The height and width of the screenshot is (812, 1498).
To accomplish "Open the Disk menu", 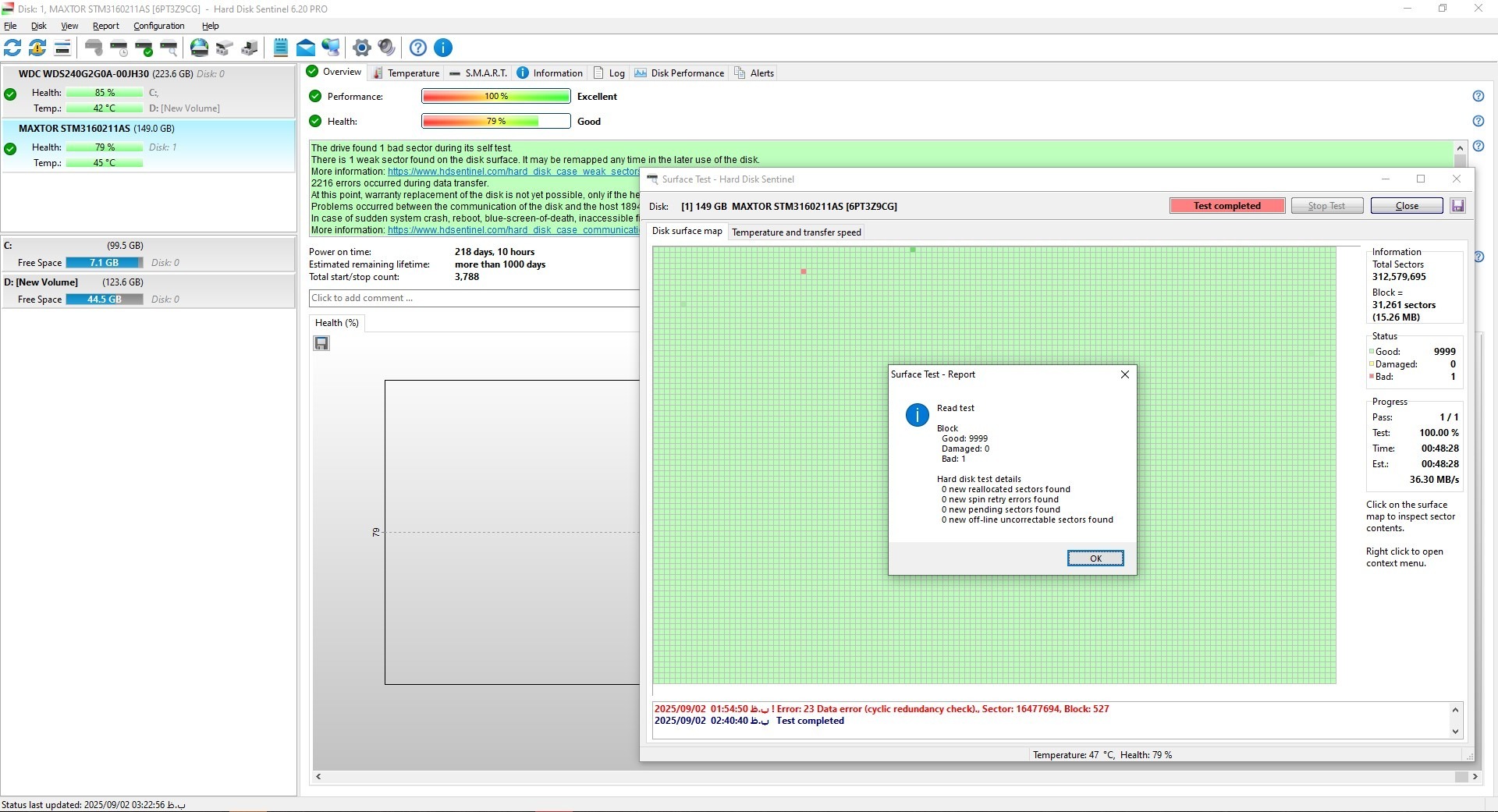I will (x=39, y=26).
